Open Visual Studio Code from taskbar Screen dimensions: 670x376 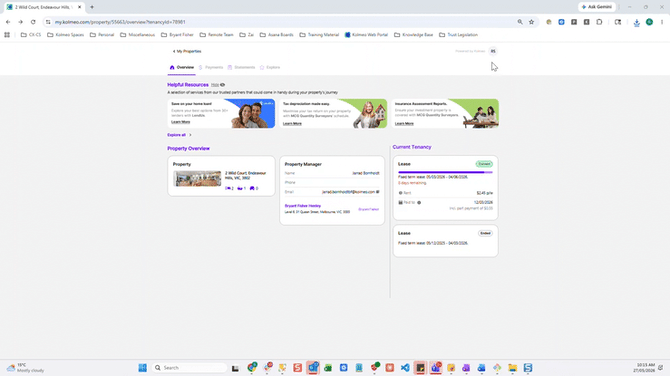[405, 368]
